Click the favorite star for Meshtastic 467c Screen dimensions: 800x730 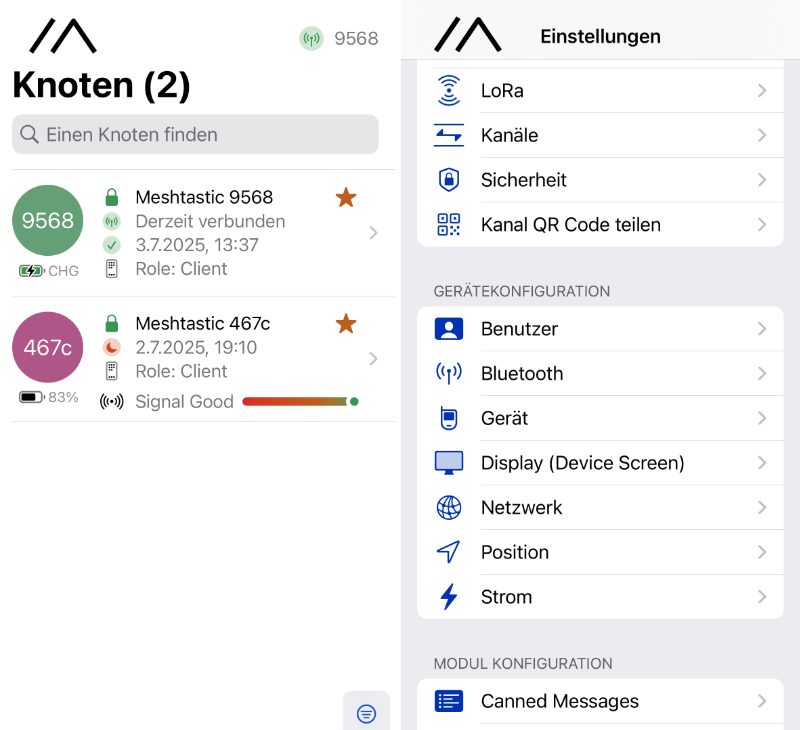[346, 323]
